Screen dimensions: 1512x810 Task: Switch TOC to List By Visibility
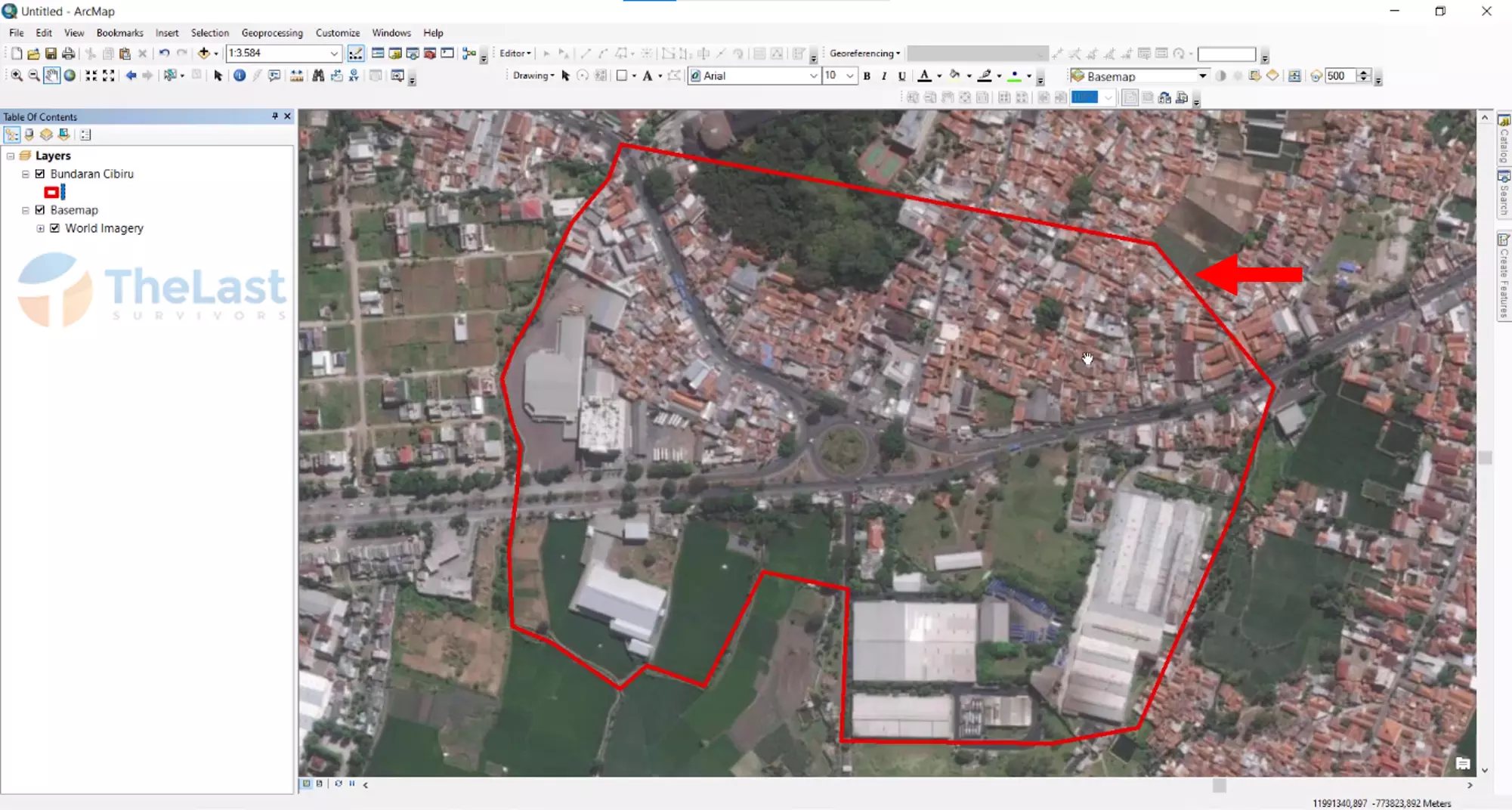[47, 134]
